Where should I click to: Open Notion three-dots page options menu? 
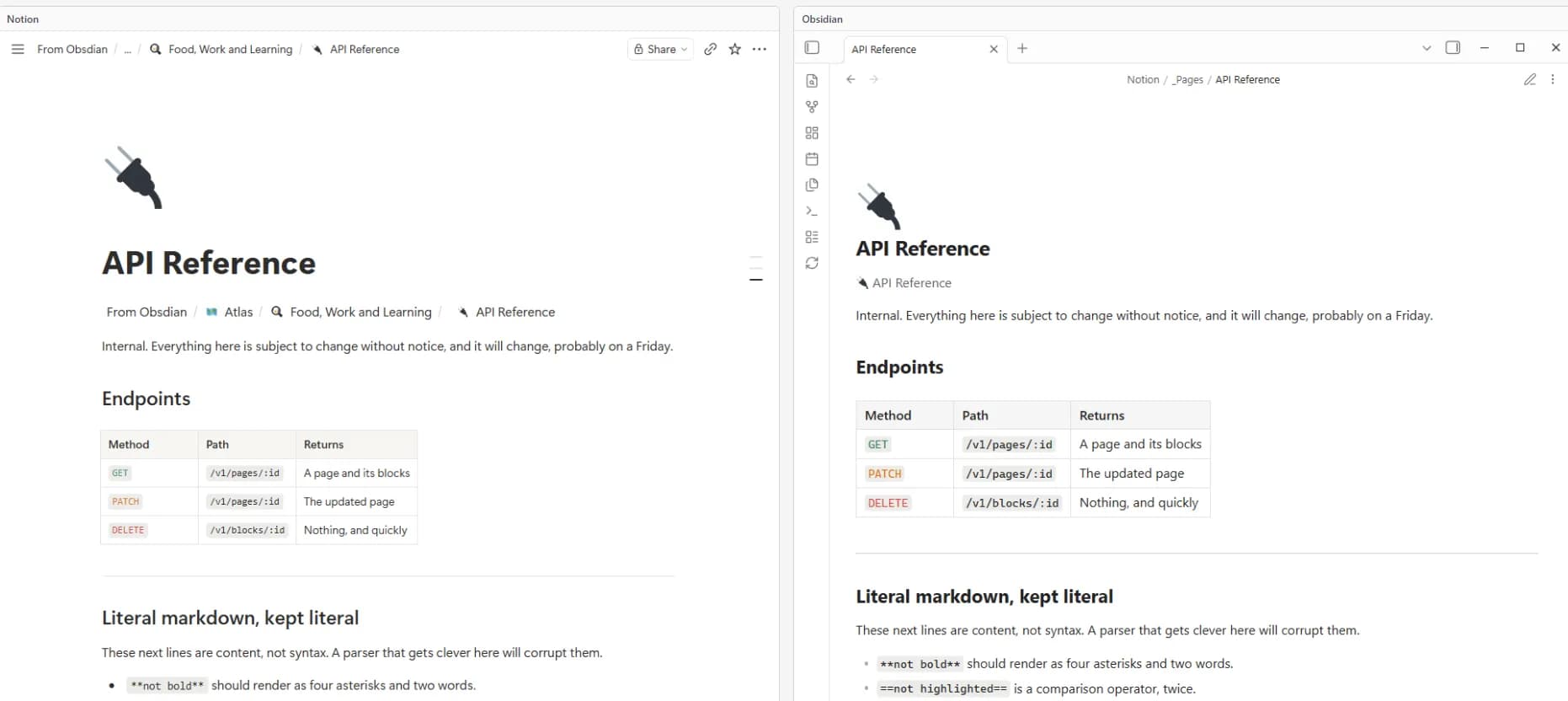point(760,49)
